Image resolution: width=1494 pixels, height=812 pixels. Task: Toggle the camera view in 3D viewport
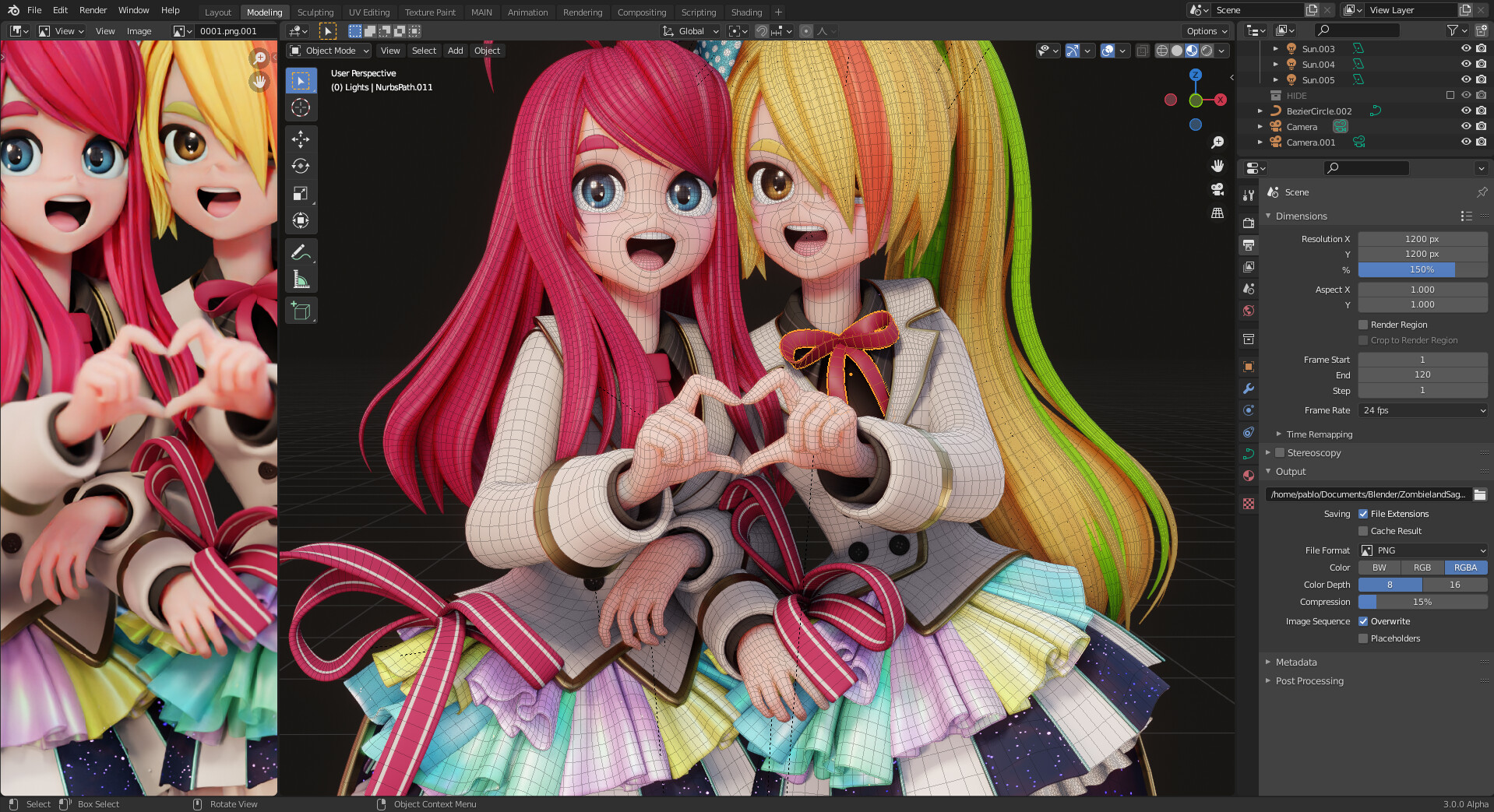click(1217, 189)
